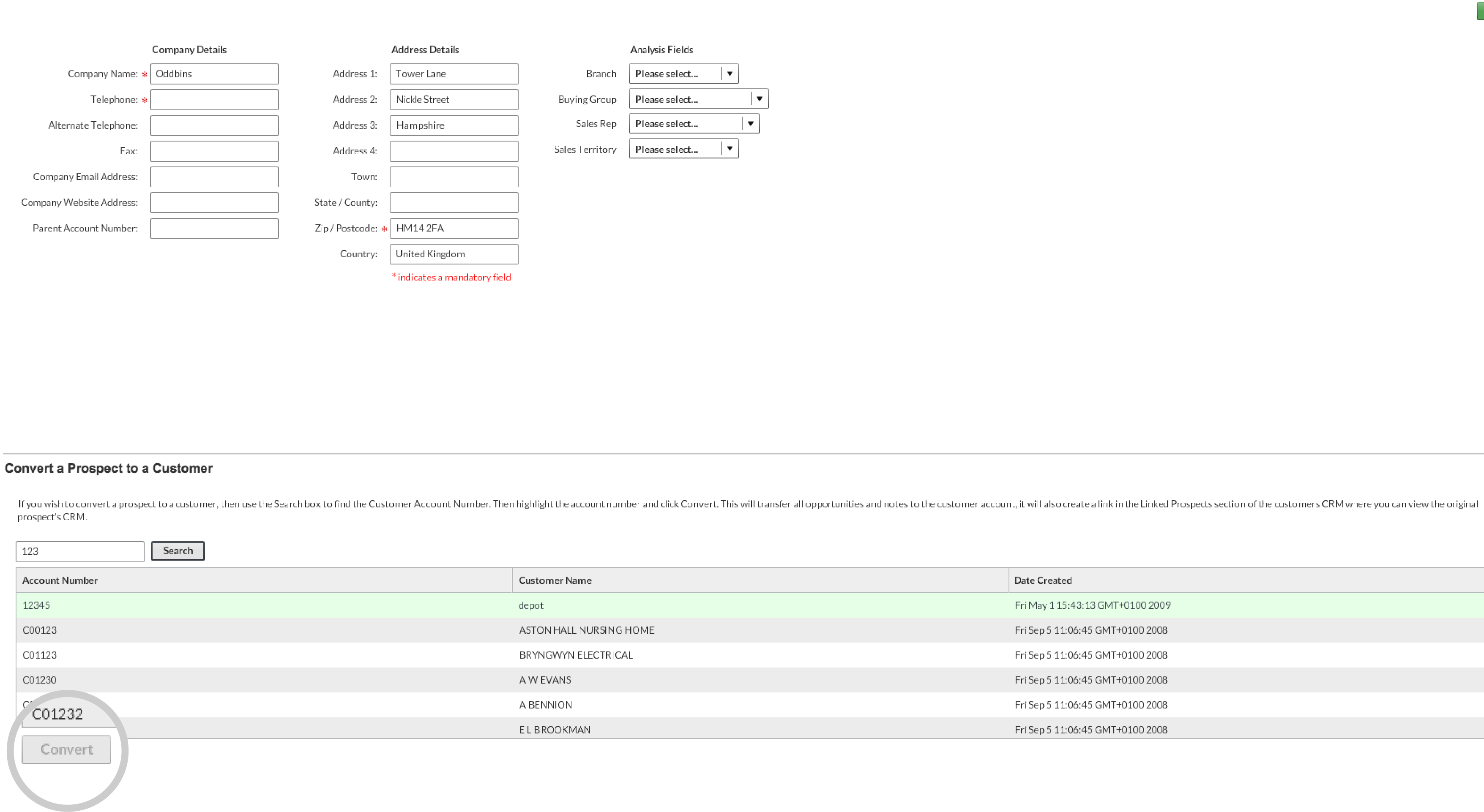Click into the Telephone input field
Image resolution: width=1484 pixels, height=812 pixels.
click(214, 100)
